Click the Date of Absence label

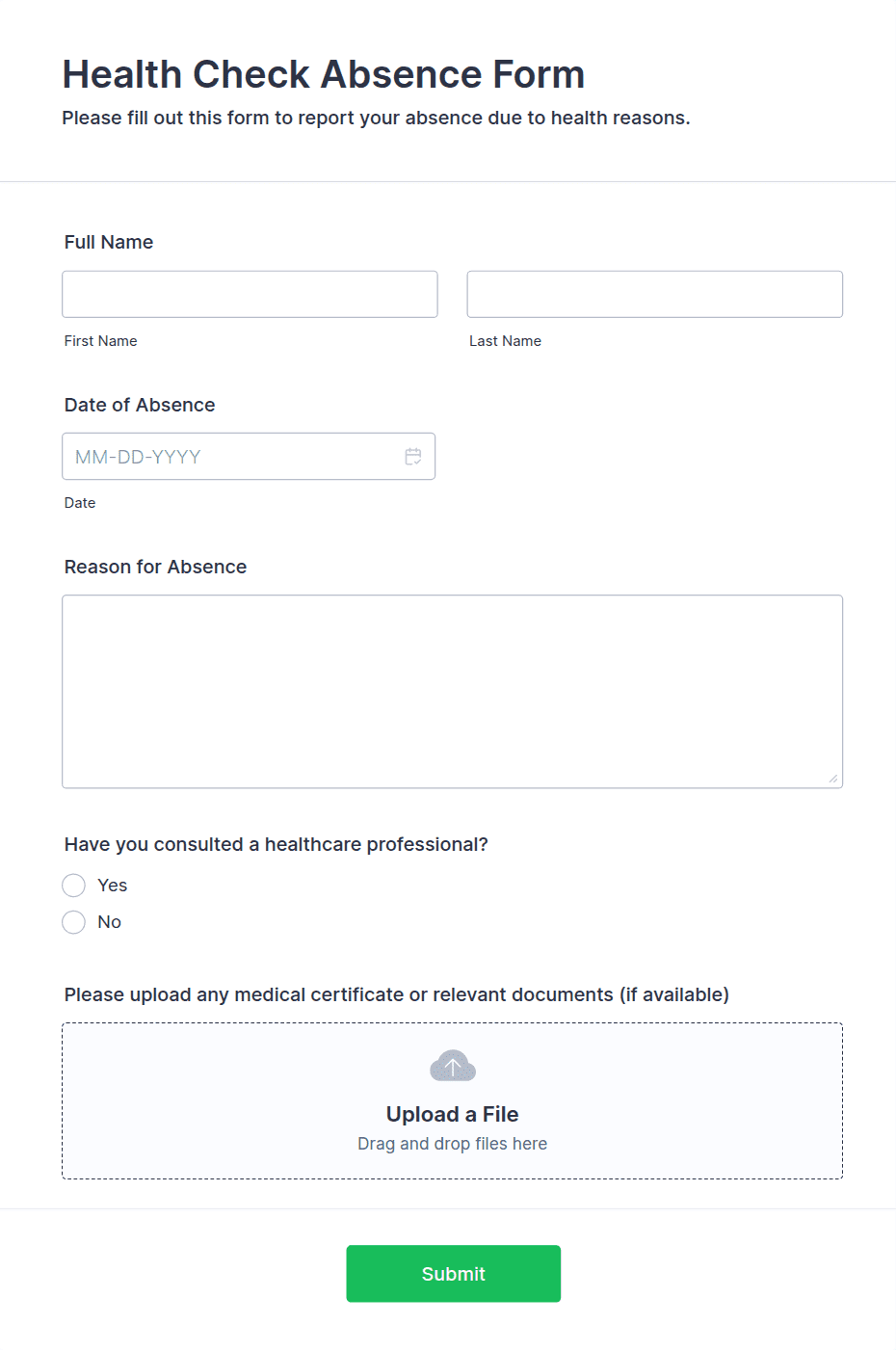139,405
